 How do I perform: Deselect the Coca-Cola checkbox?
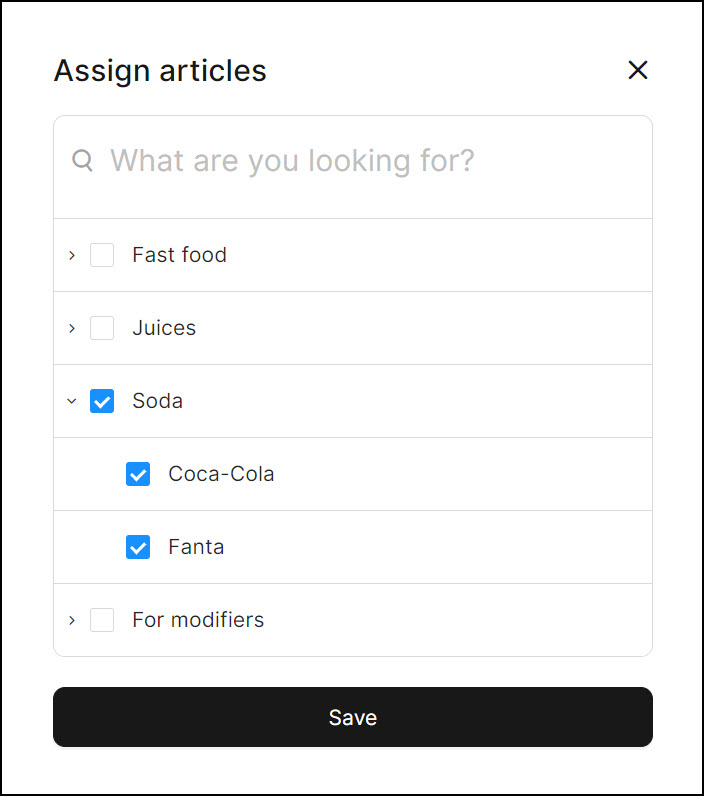138,474
